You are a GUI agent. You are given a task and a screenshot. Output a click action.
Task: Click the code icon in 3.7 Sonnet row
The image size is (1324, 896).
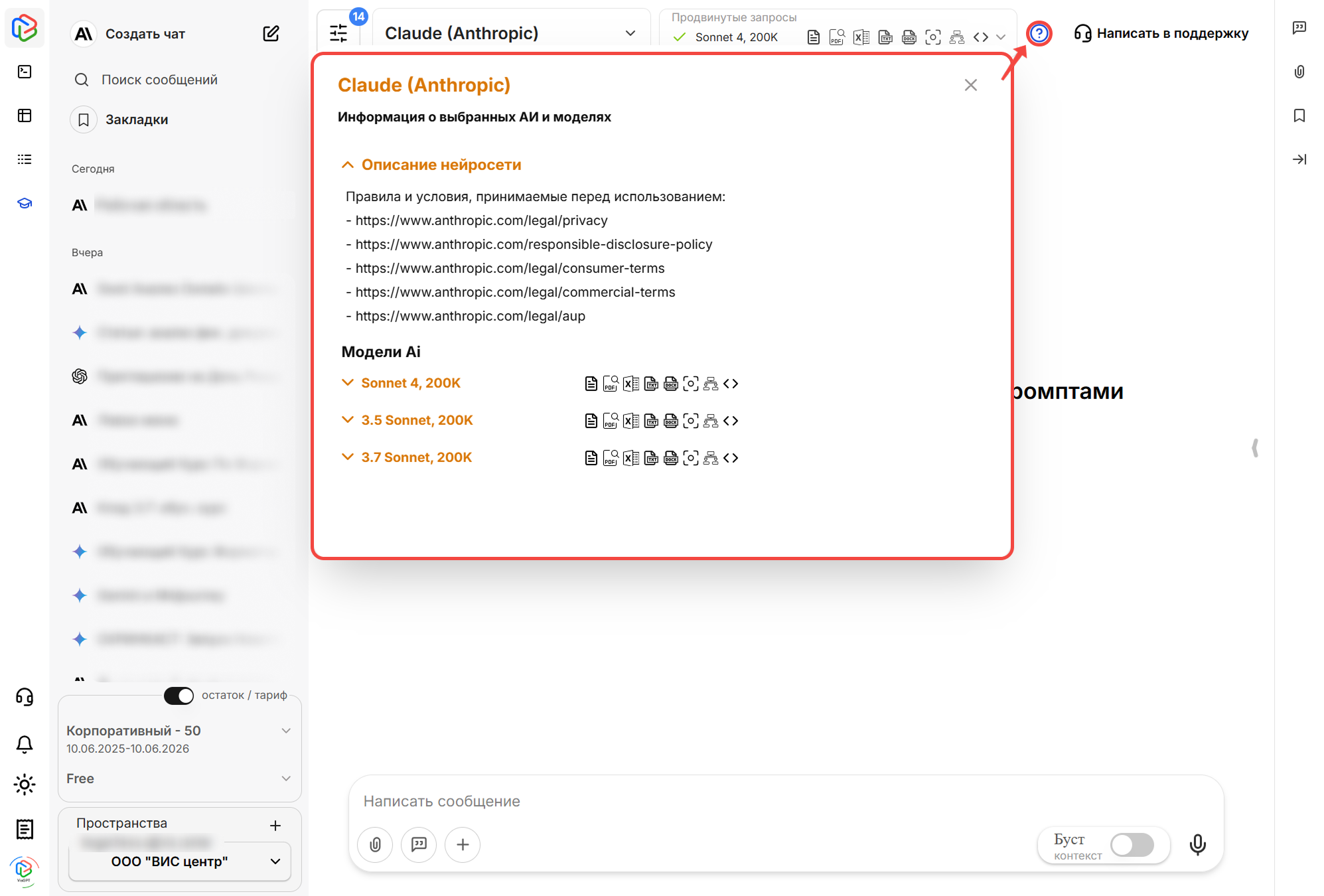[x=731, y=458]
